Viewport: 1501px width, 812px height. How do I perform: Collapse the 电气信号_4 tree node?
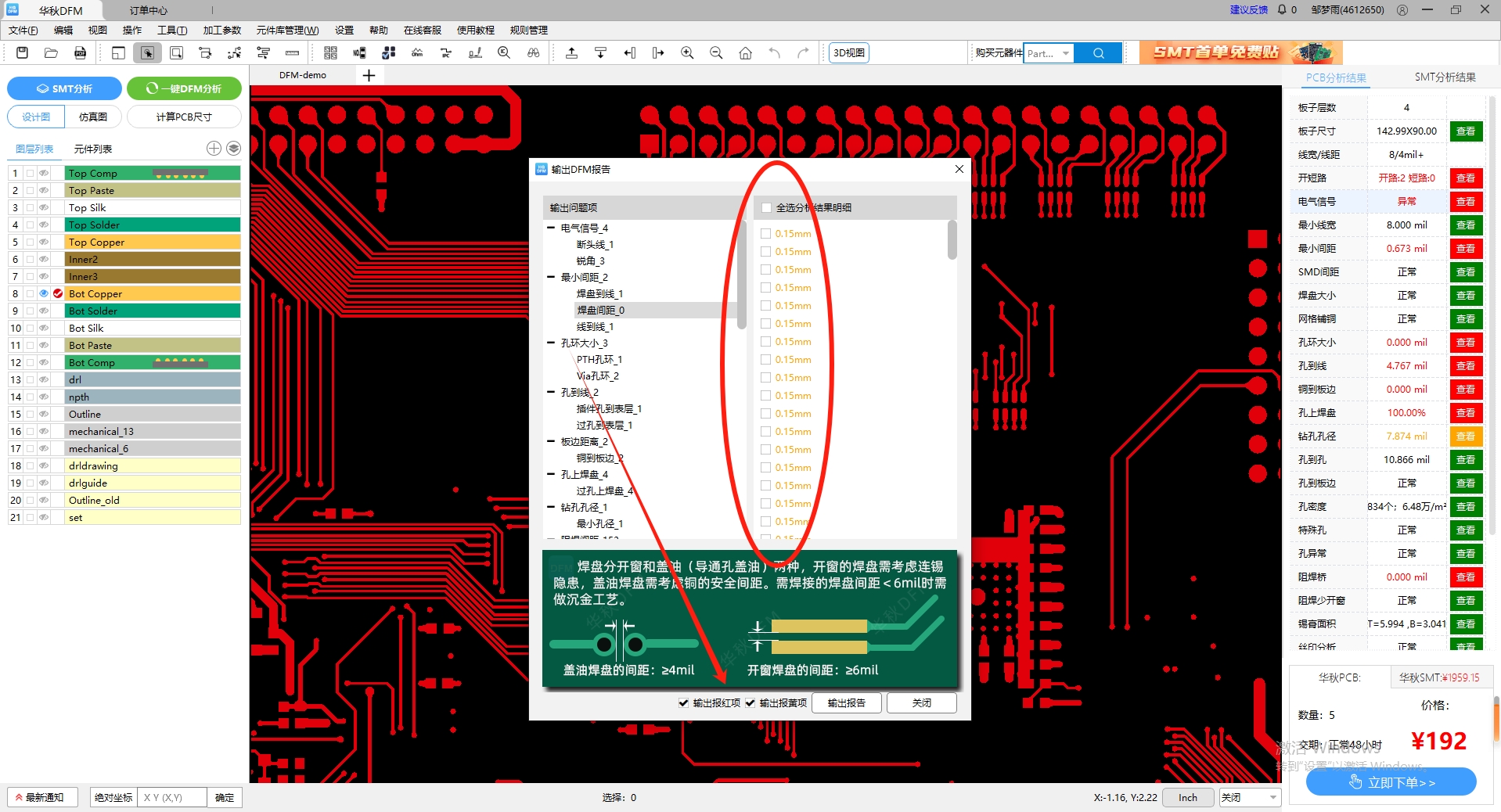click(x=551, y=228)
